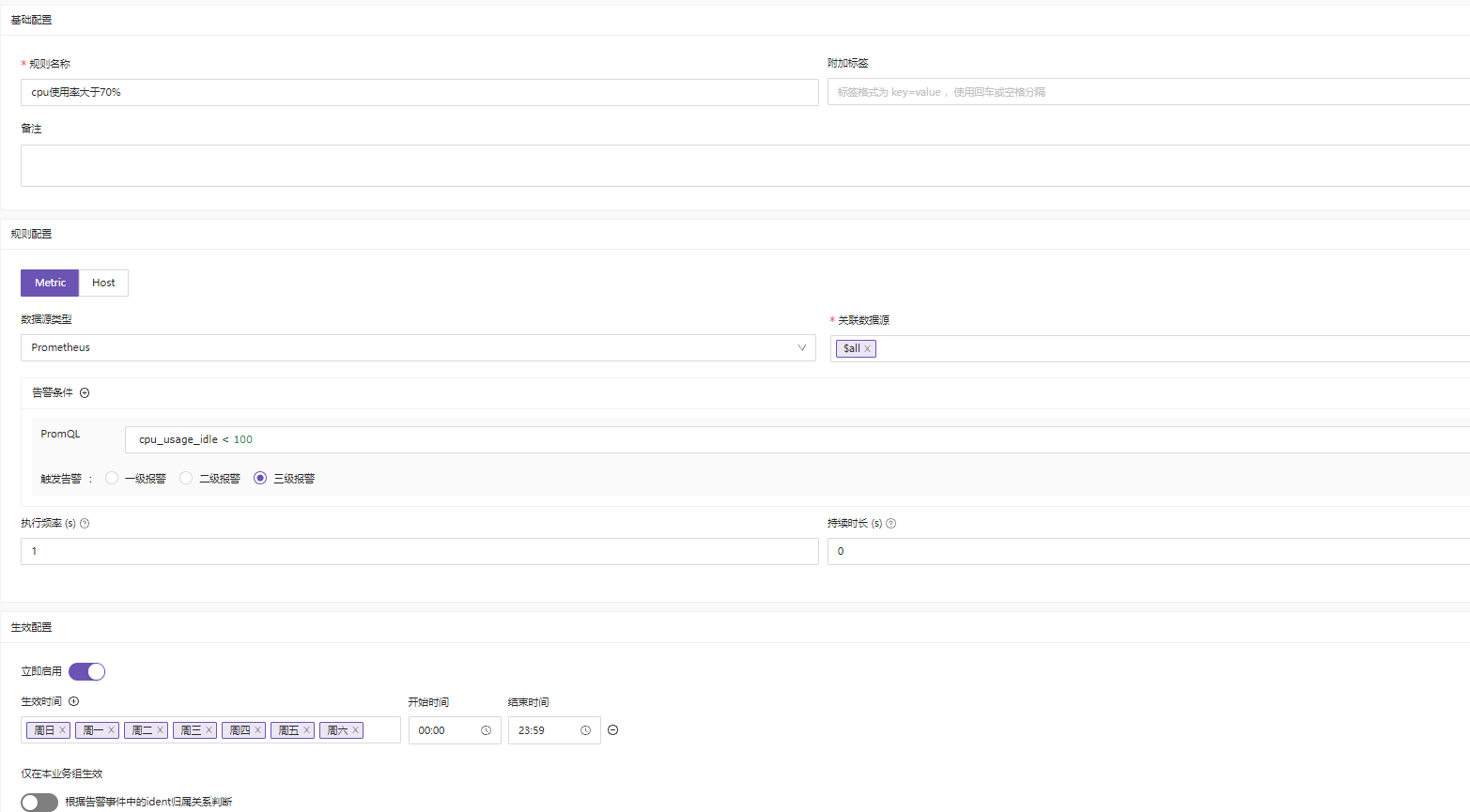This screenshot has height=812, width=1470.
Task: Click help icon beside 执行频率 (s)
Action: tap(85, 524)
